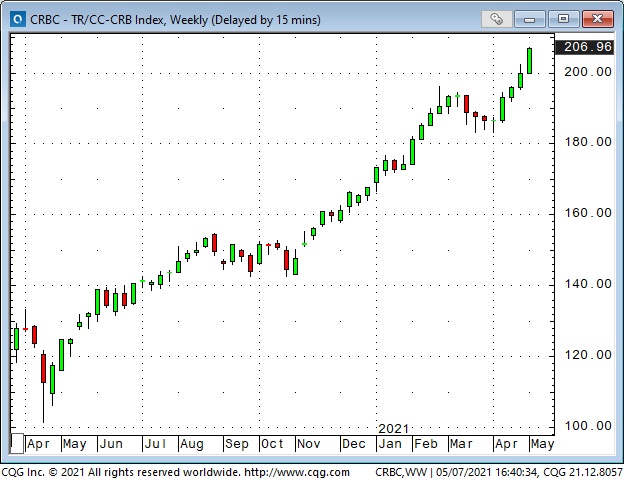
Task: Click the Feb label on time axis
Action: (426, 444)
